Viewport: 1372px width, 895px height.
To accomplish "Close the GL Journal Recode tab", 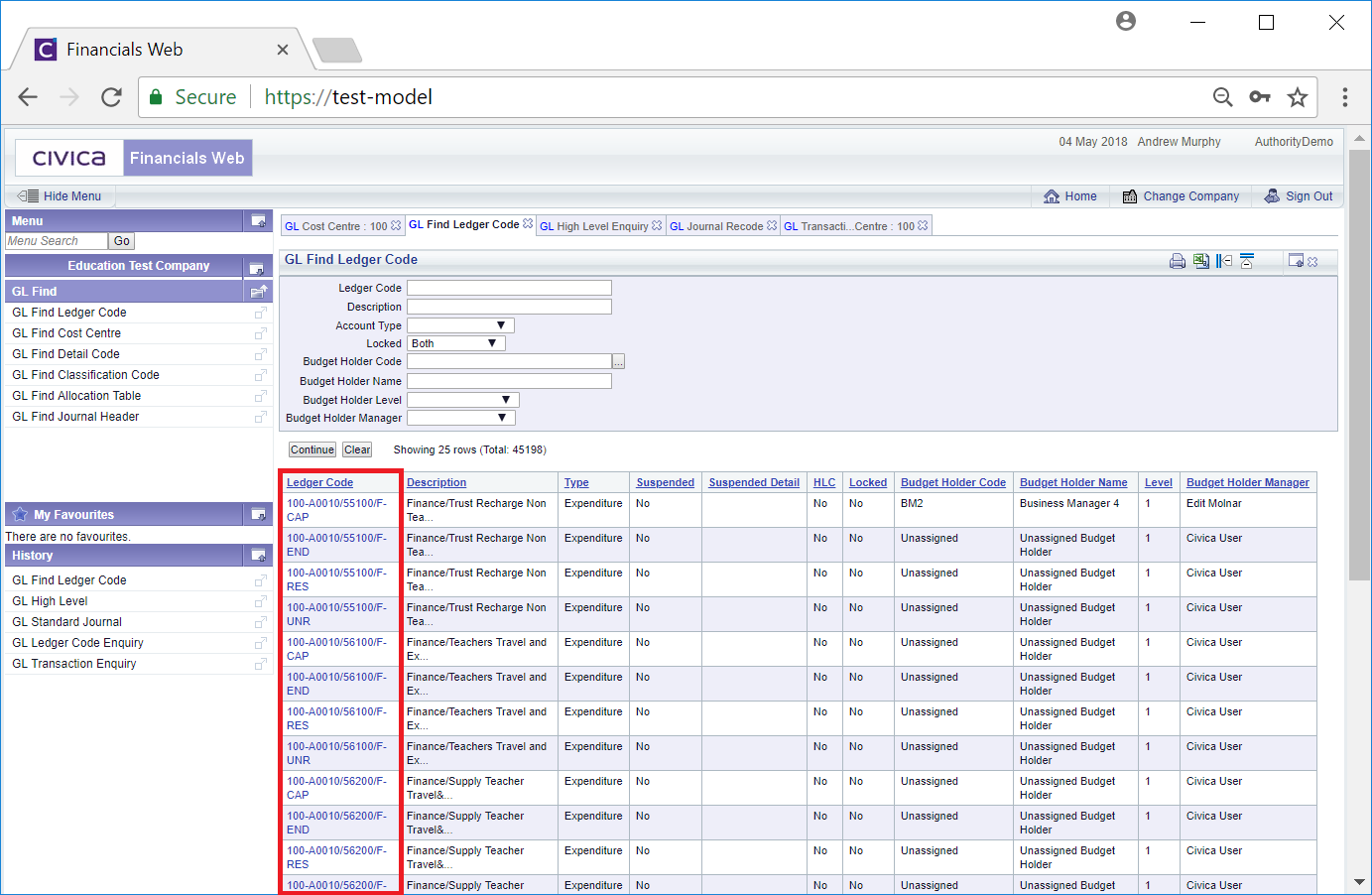I will (772, 226).
